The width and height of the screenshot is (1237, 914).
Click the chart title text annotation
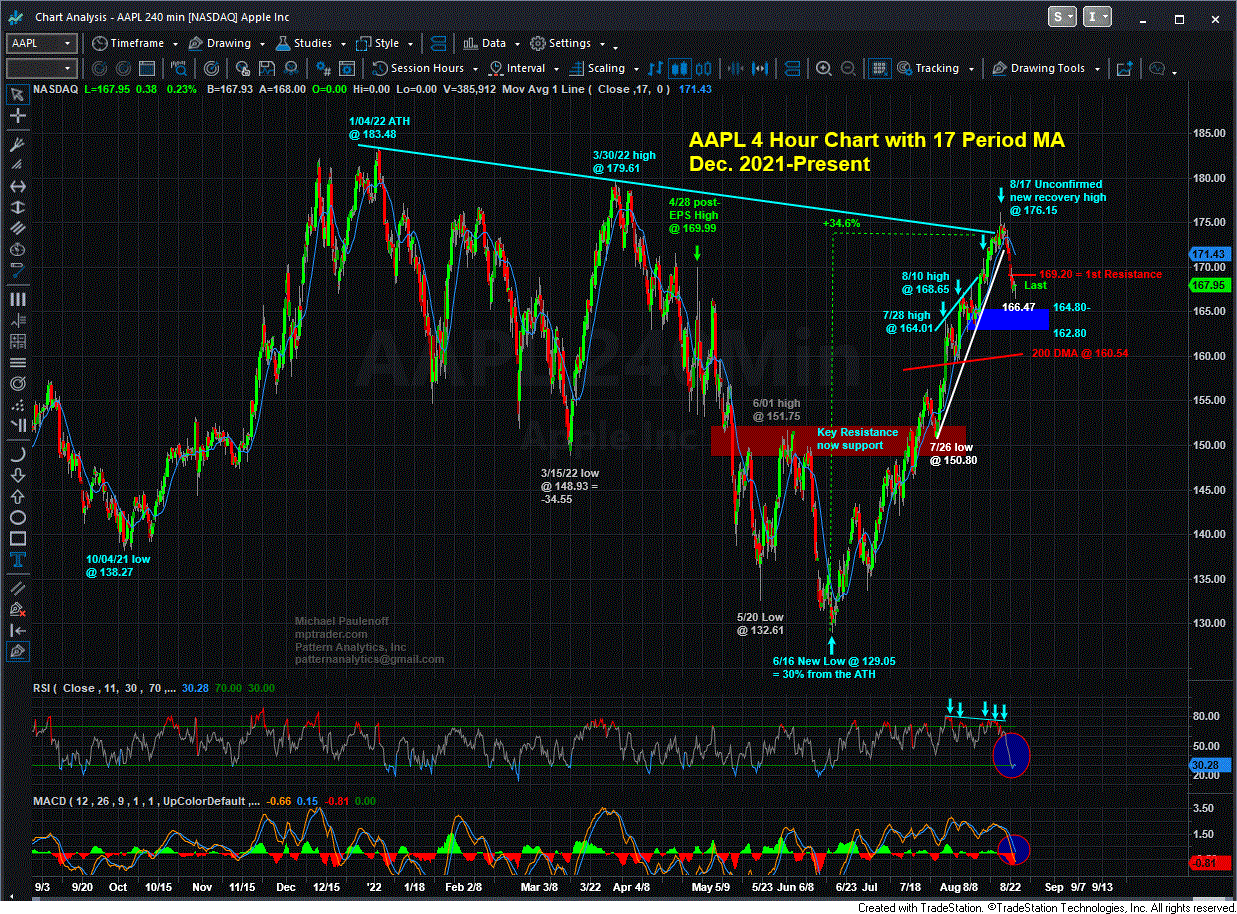(x=876, y=152)
